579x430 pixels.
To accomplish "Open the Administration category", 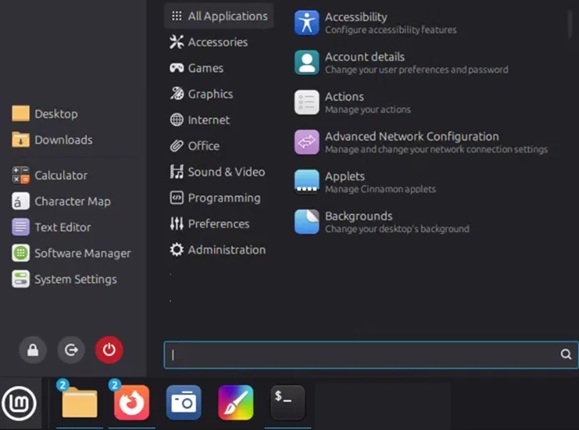I will 217,250.
